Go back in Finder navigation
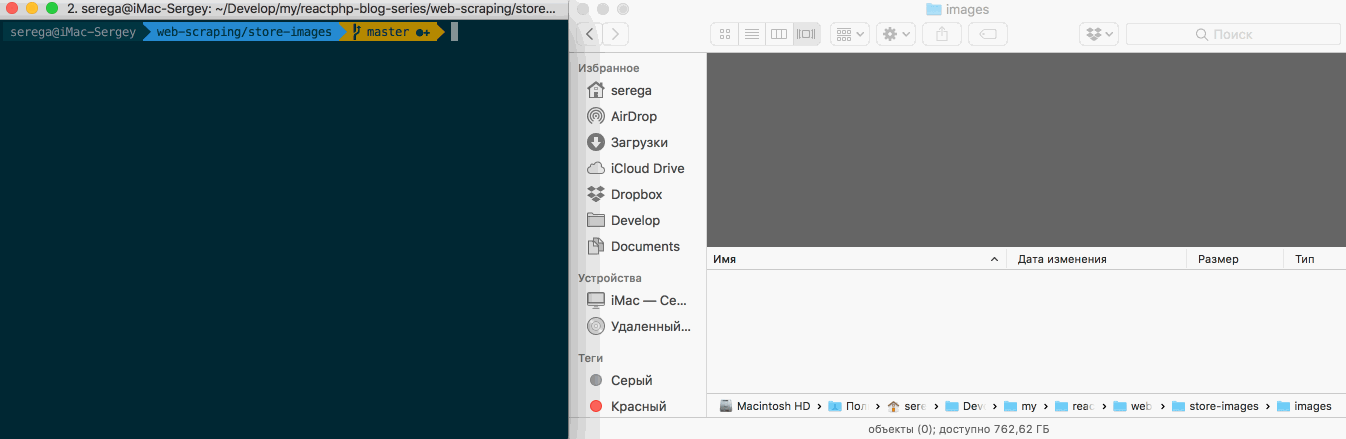 (x=589, y=34)
